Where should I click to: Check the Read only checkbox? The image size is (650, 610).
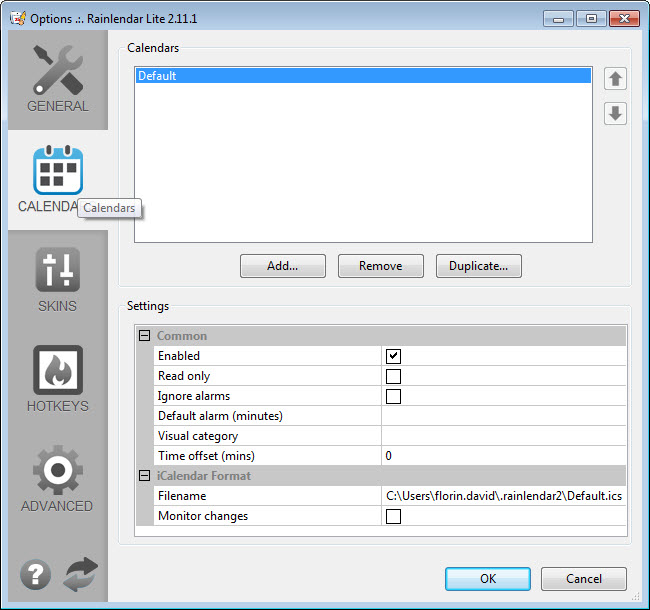click(x=393, y=376)
